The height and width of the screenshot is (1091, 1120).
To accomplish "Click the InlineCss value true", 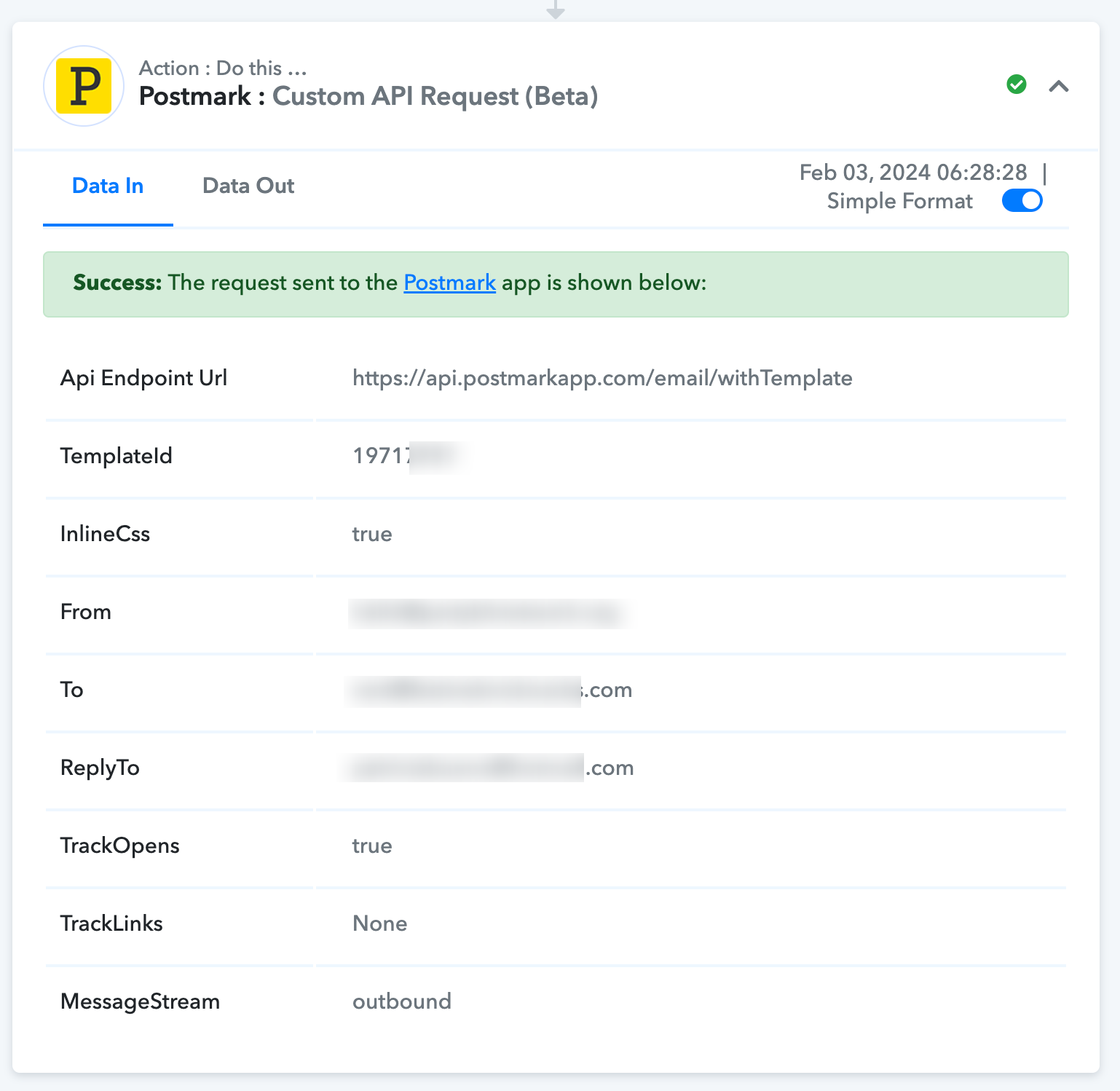I will [372, 534].
